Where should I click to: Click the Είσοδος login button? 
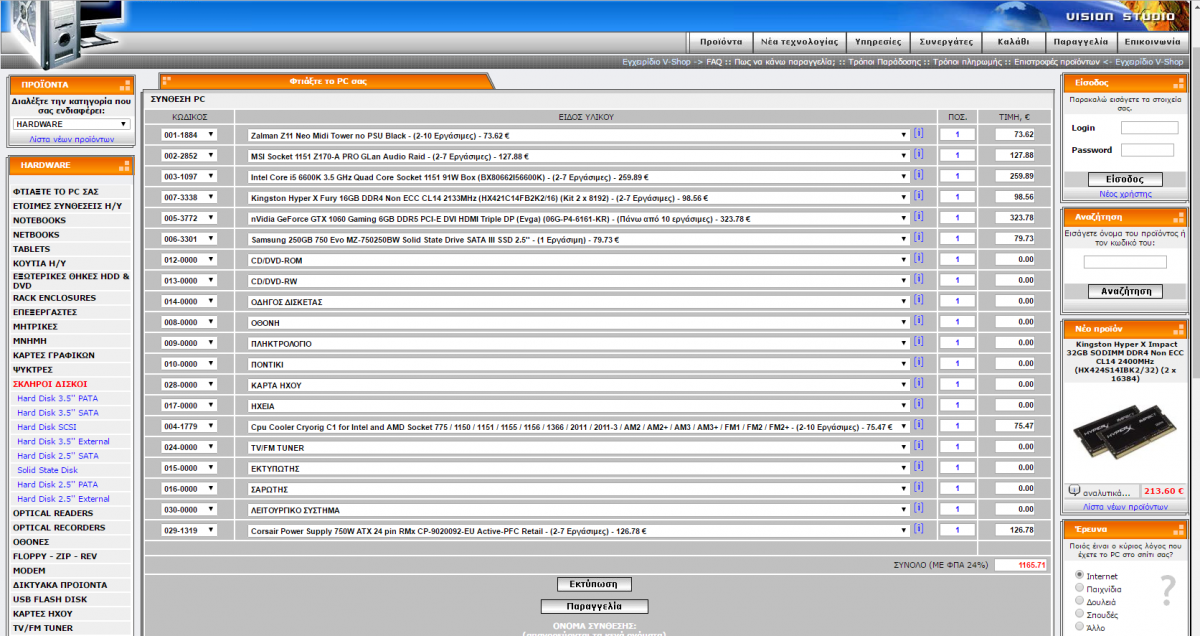[x=1125, y=179]
